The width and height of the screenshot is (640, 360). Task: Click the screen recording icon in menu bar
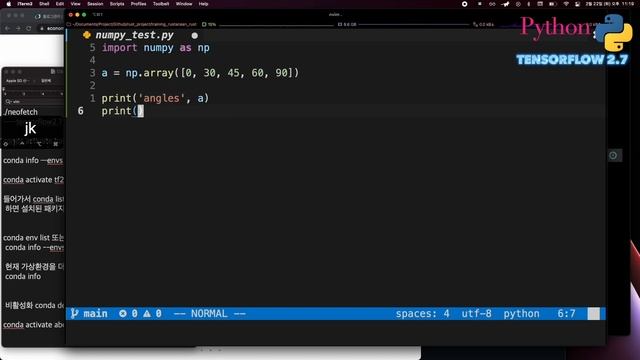point(464,4)
